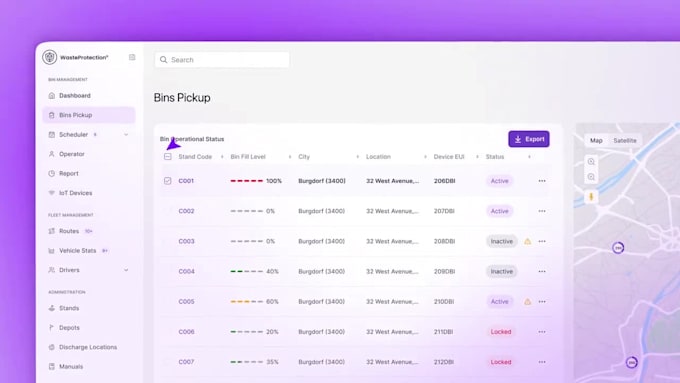Viewport: 680px width, 383px height.
Task: Click the Discharge Locations icon
Action: [x=52, y=347]
